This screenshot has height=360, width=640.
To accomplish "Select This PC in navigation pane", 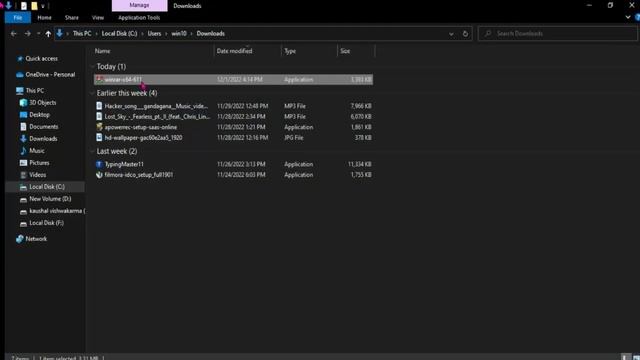I will click(34, 91).
